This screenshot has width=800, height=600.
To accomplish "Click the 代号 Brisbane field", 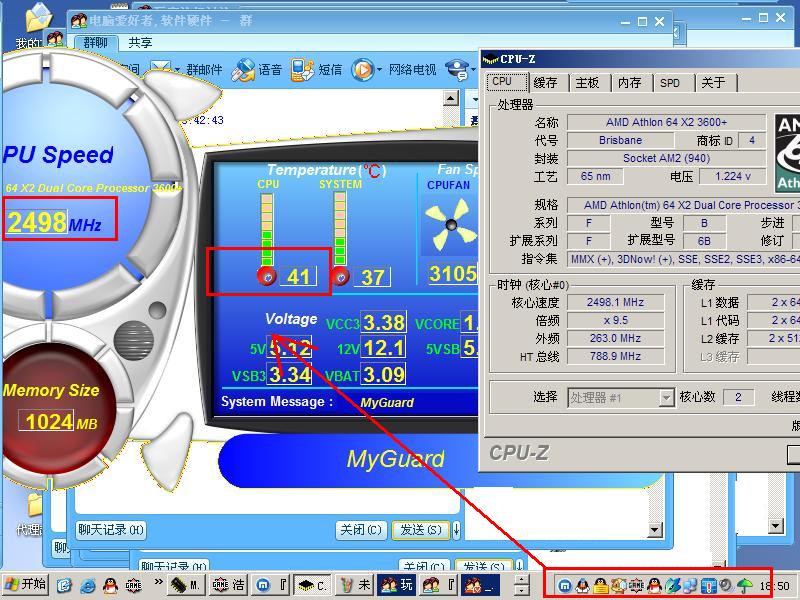I will point(620,140).
